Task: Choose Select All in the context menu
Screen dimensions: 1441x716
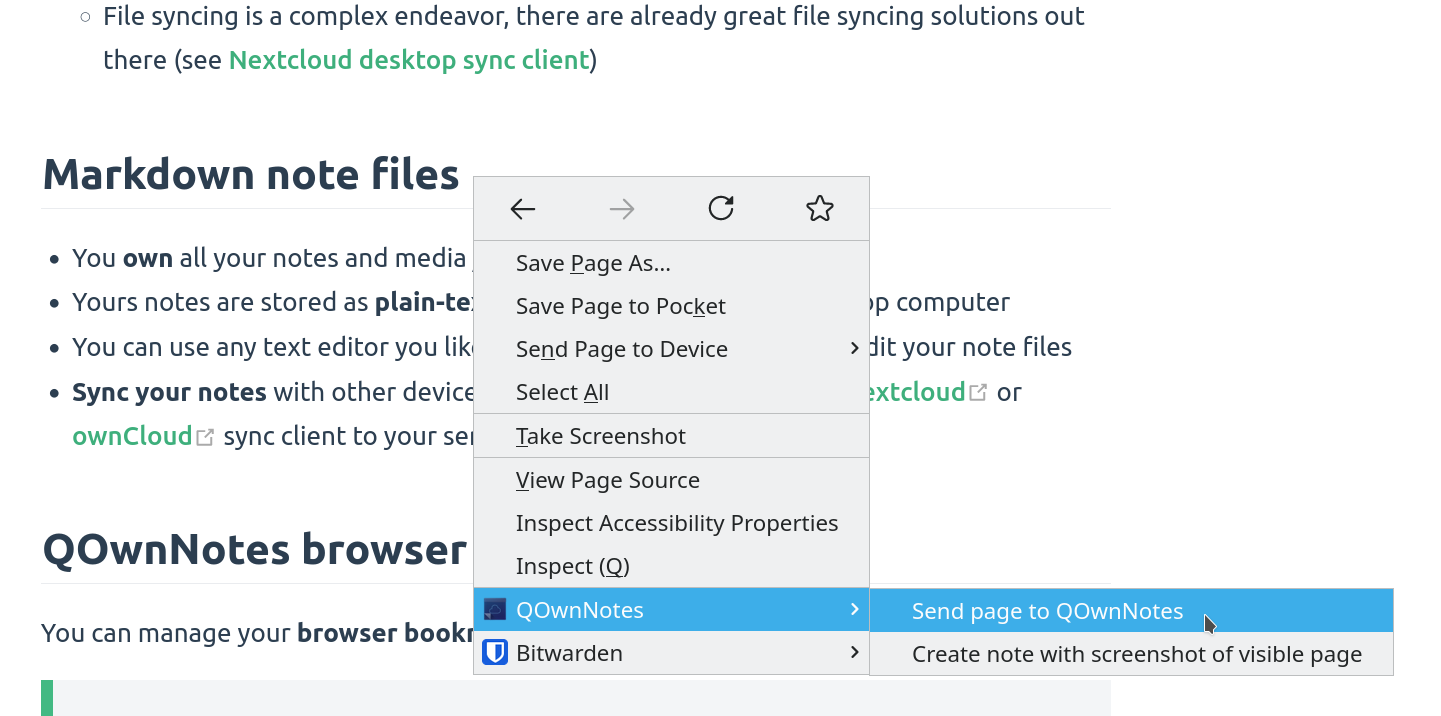Action: [x=562, y=392]
